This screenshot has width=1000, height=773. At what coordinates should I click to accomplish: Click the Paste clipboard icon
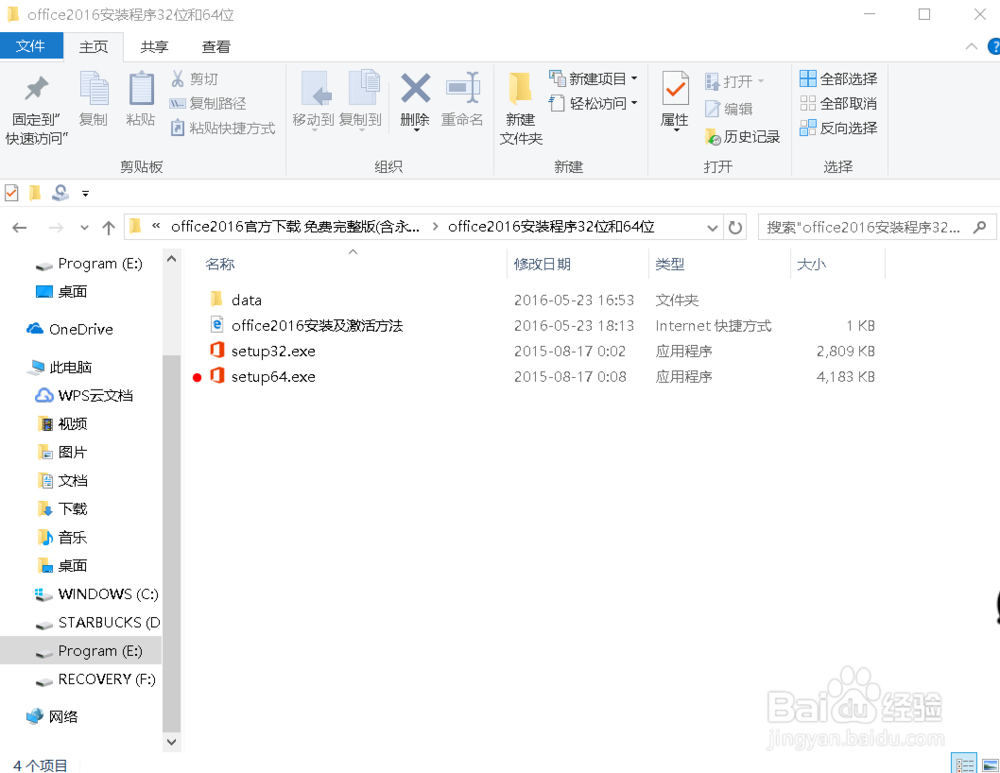[141, 88]
